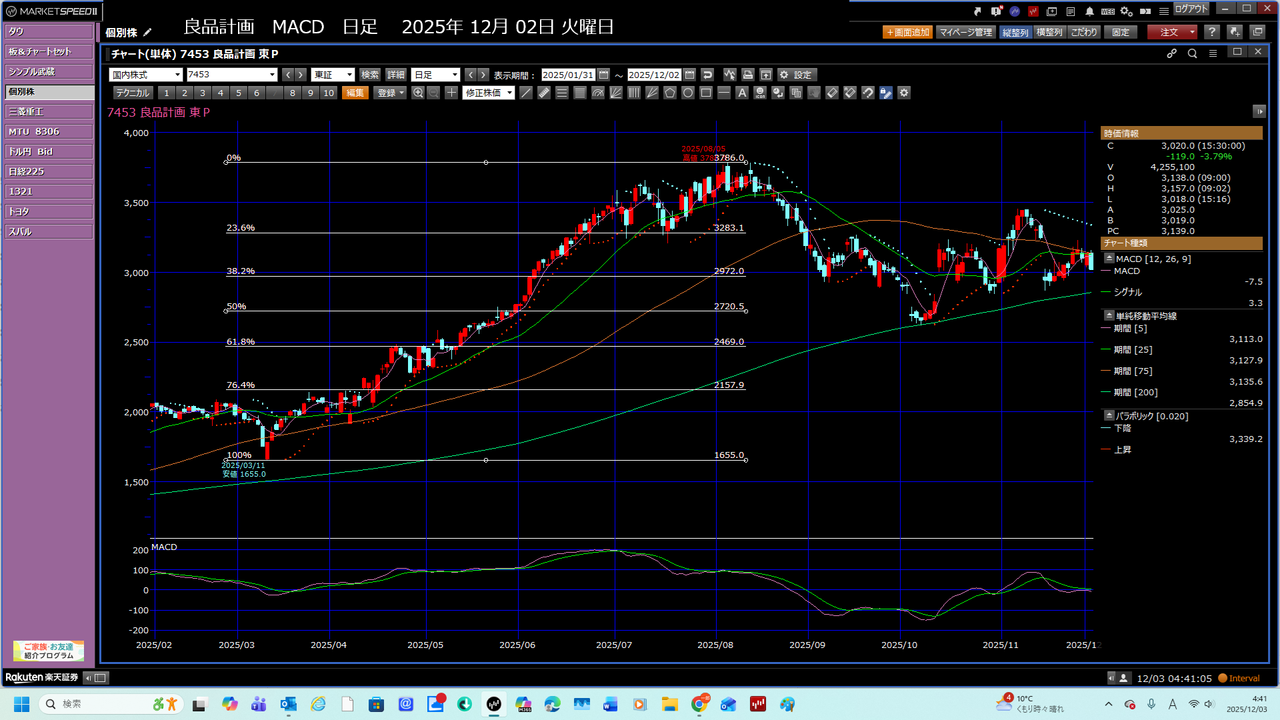The height and width of the screenshot is (720, 1280).
Task: Open the 国内株式 market dropdown
Action: pos(146,75)
